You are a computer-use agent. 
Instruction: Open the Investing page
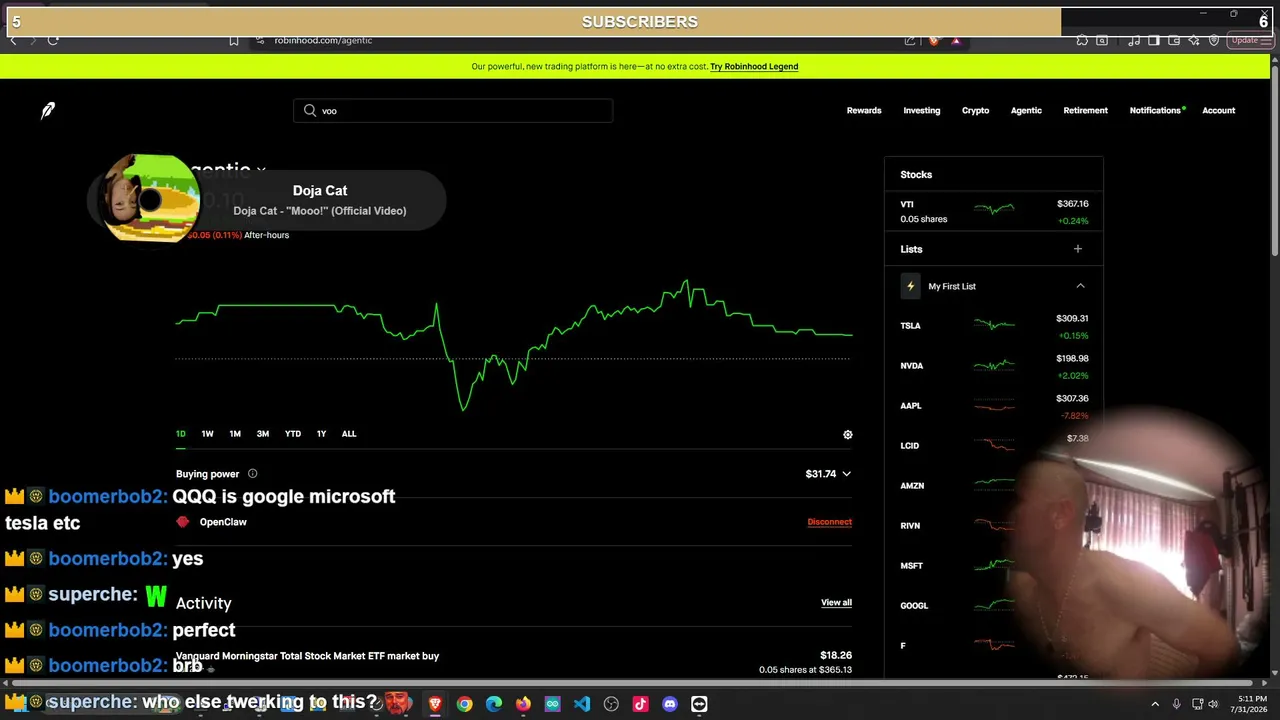(922, 110)
